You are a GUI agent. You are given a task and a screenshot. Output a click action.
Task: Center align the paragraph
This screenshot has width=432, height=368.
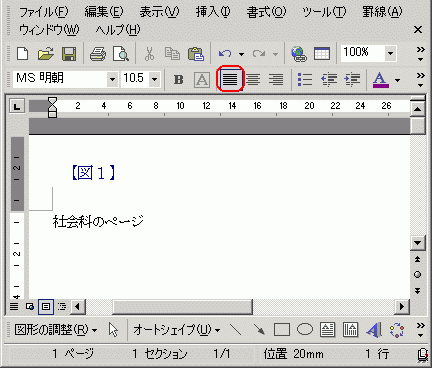[x=253, y=79]
